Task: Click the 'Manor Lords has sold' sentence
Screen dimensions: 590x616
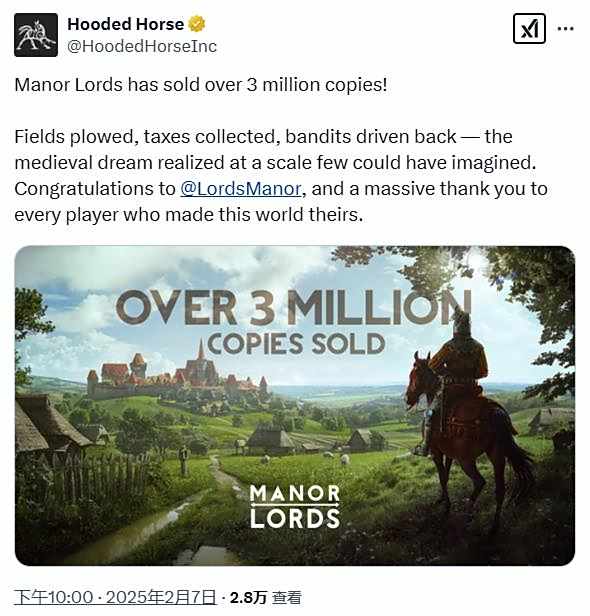Action: pos(201,85)
